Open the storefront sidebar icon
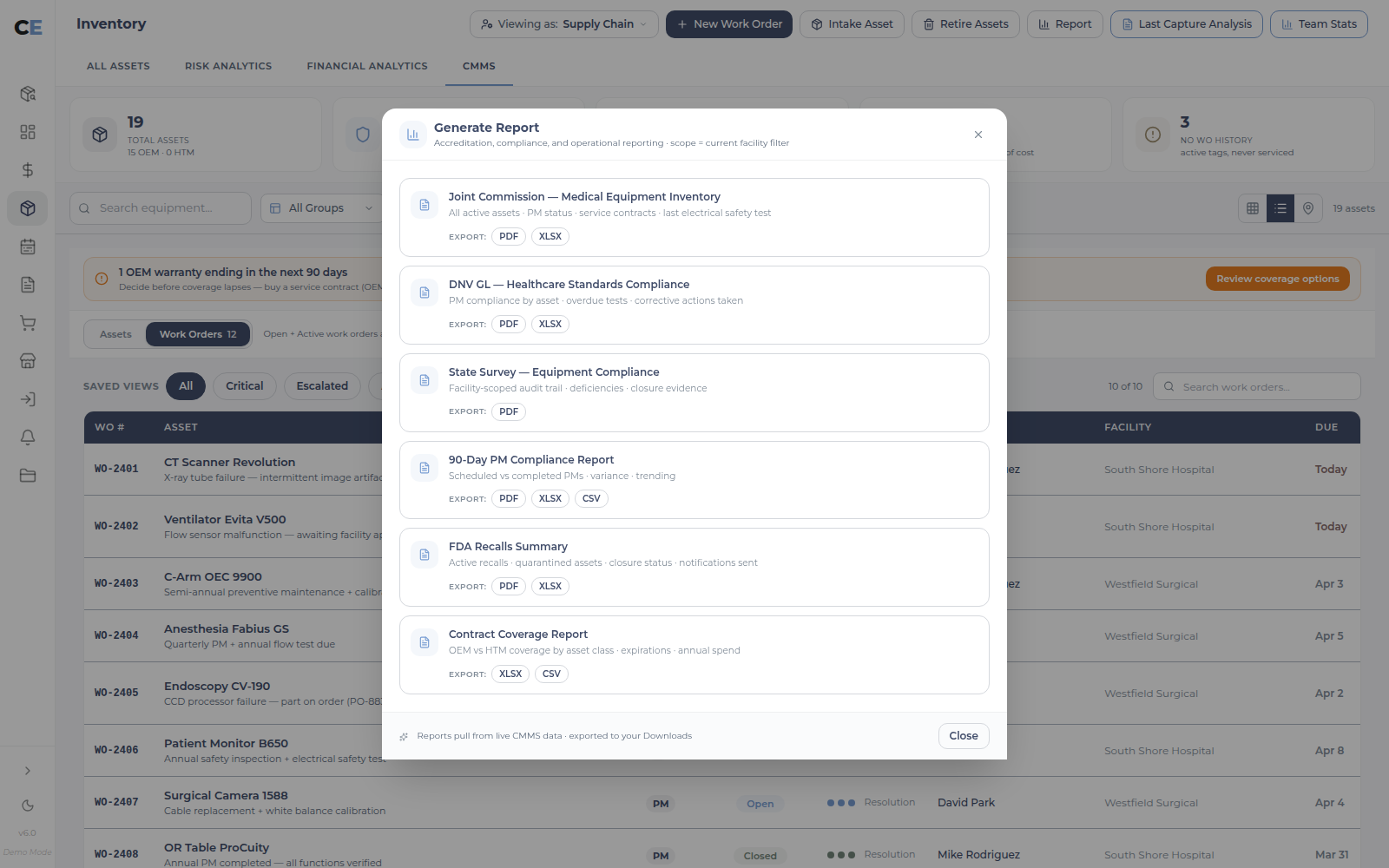The height and width of the screenshot is (868, 1389). click(28, 361)
